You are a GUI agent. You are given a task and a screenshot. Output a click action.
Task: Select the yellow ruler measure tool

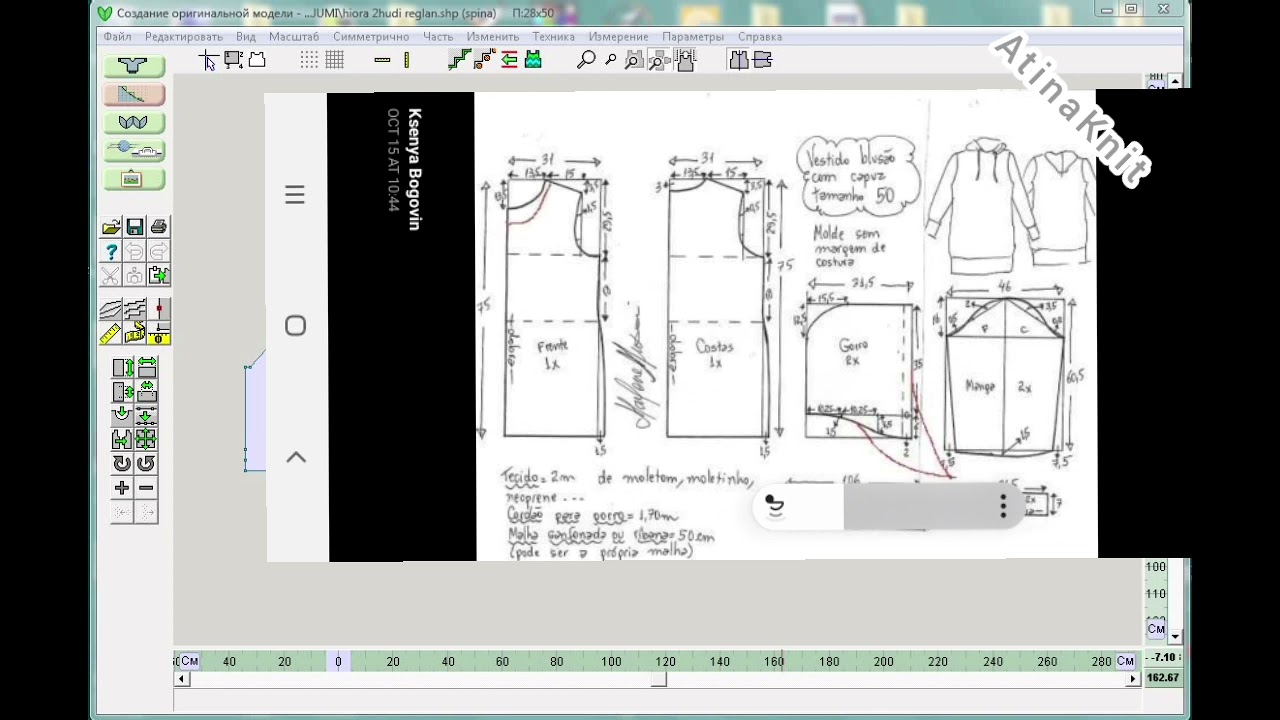click(111, 334)
